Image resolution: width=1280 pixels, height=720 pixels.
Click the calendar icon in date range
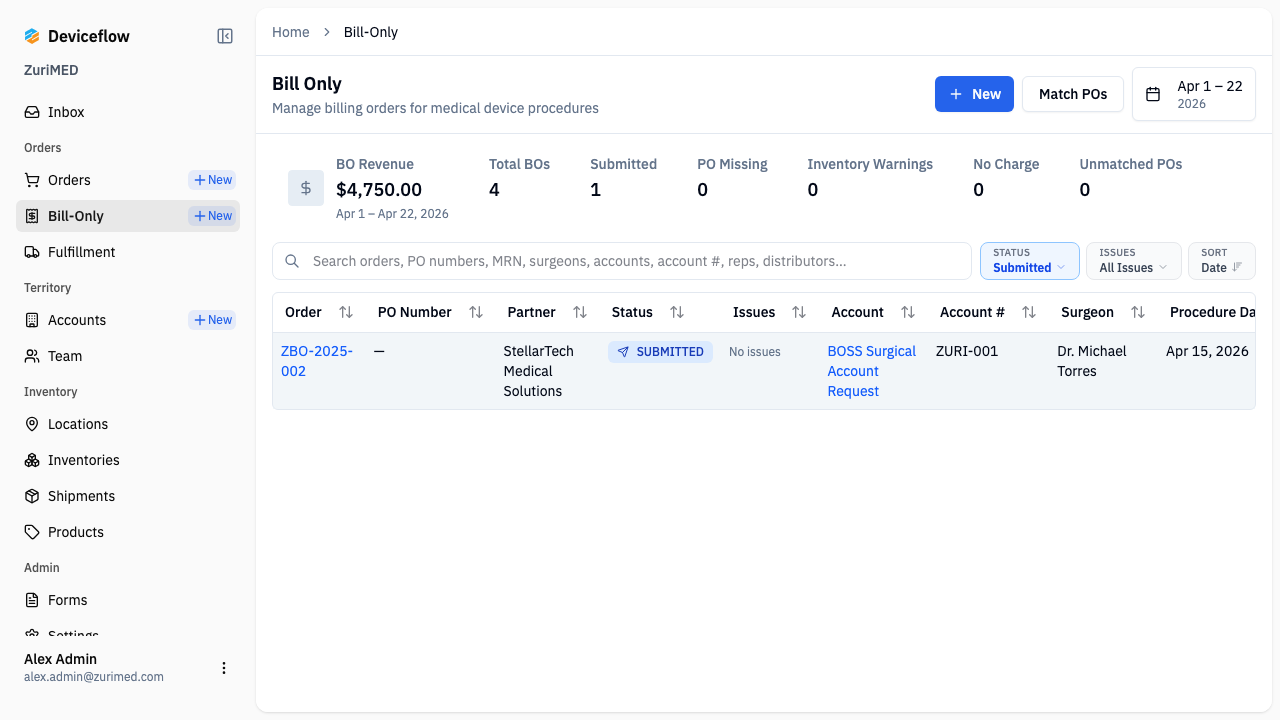pos(1153,94)
